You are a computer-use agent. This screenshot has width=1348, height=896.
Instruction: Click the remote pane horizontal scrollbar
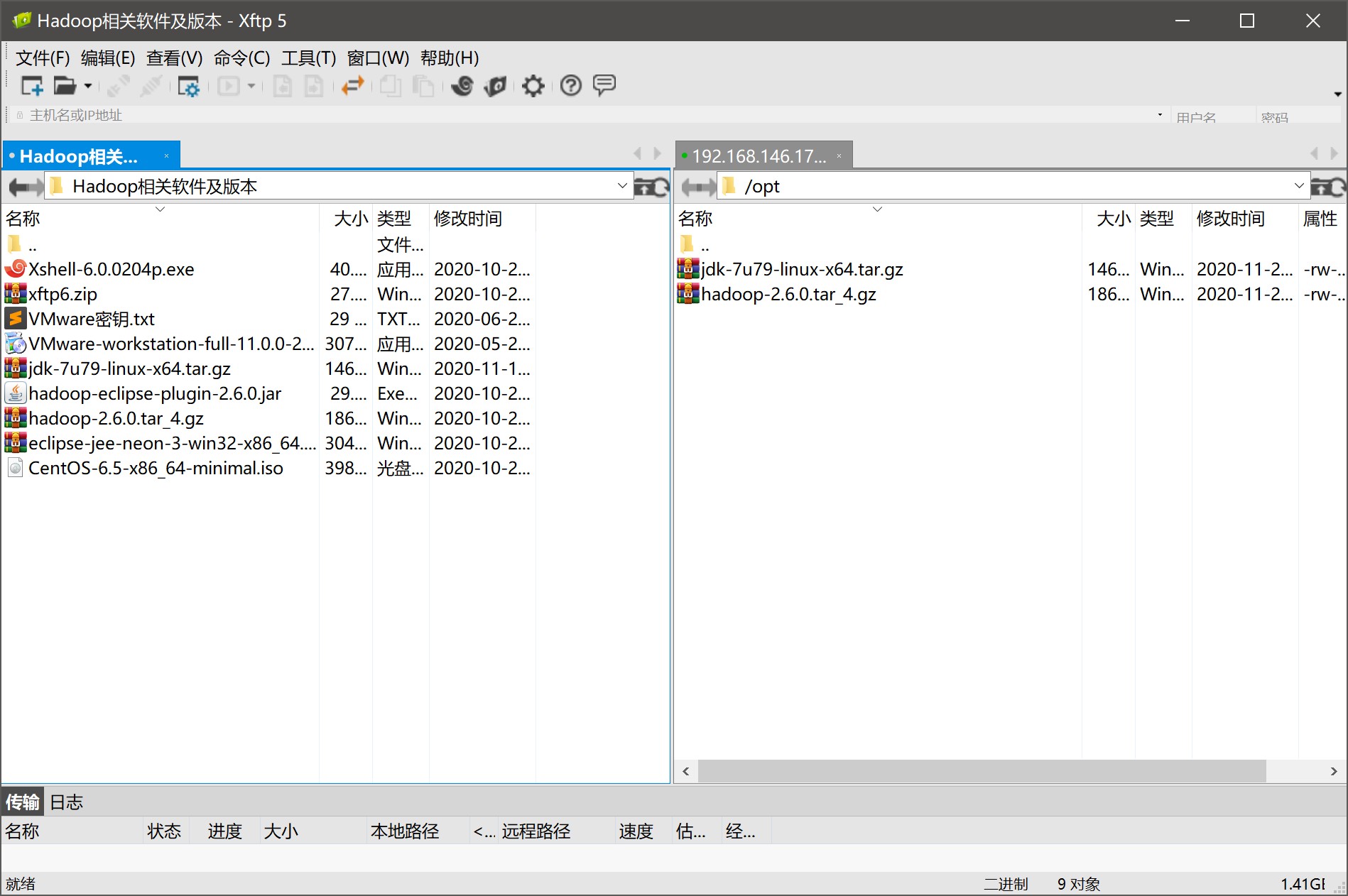(980, 771)
